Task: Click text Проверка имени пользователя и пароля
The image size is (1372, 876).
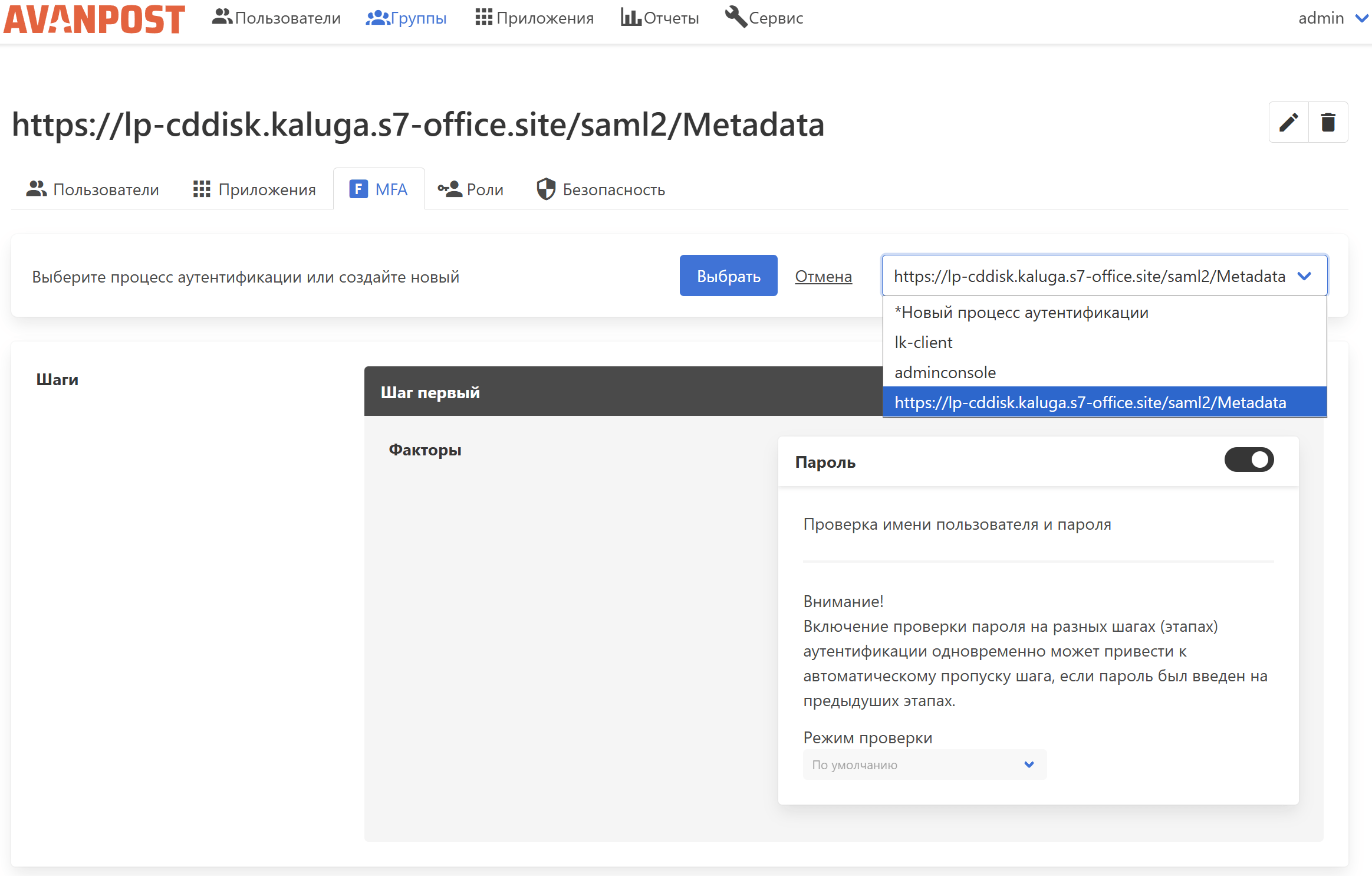Action: click(x=957, y=524)
